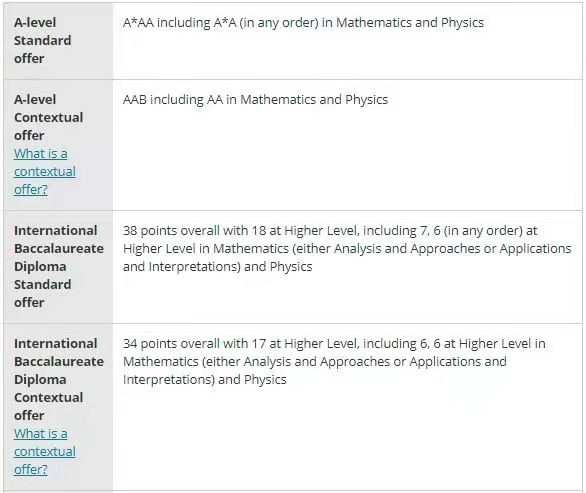586x493 pixels.
Task: Click the word 'contextual' in the A-level link
Action: tap(45, 172)
